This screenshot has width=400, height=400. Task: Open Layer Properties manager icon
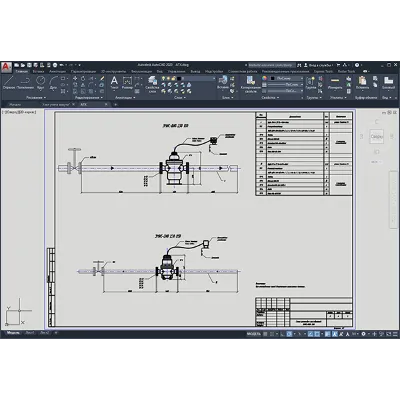[152, 84]
